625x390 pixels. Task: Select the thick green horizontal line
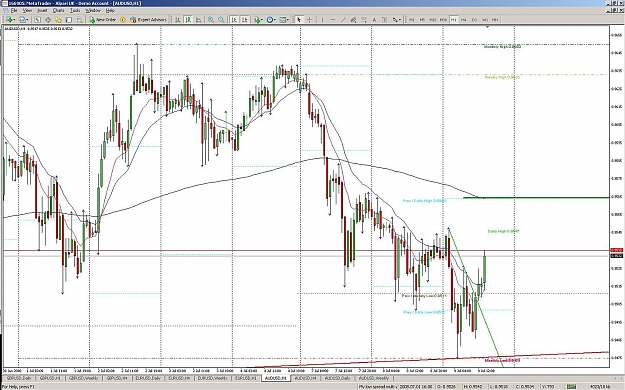click(536, 197)
